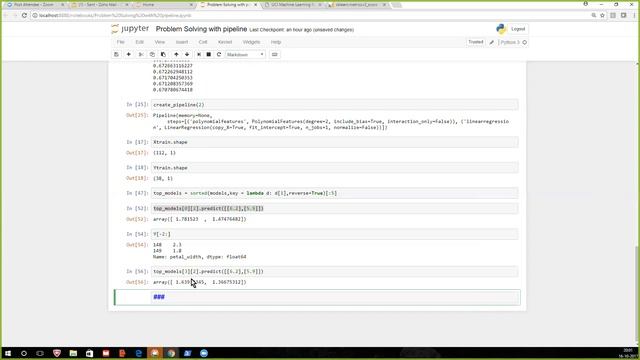Image resolution: width=640 pixels, height=360 pixels.
Task: Open File Explorer from taskbar
Action: [x=73, y=353]
